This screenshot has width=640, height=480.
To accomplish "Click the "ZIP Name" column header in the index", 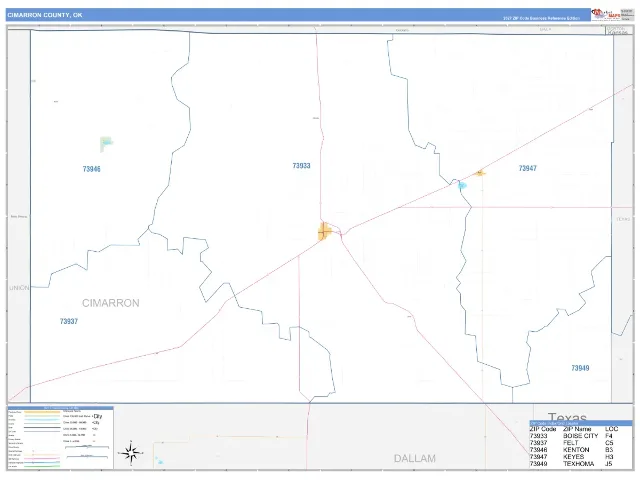I will 577,429.
